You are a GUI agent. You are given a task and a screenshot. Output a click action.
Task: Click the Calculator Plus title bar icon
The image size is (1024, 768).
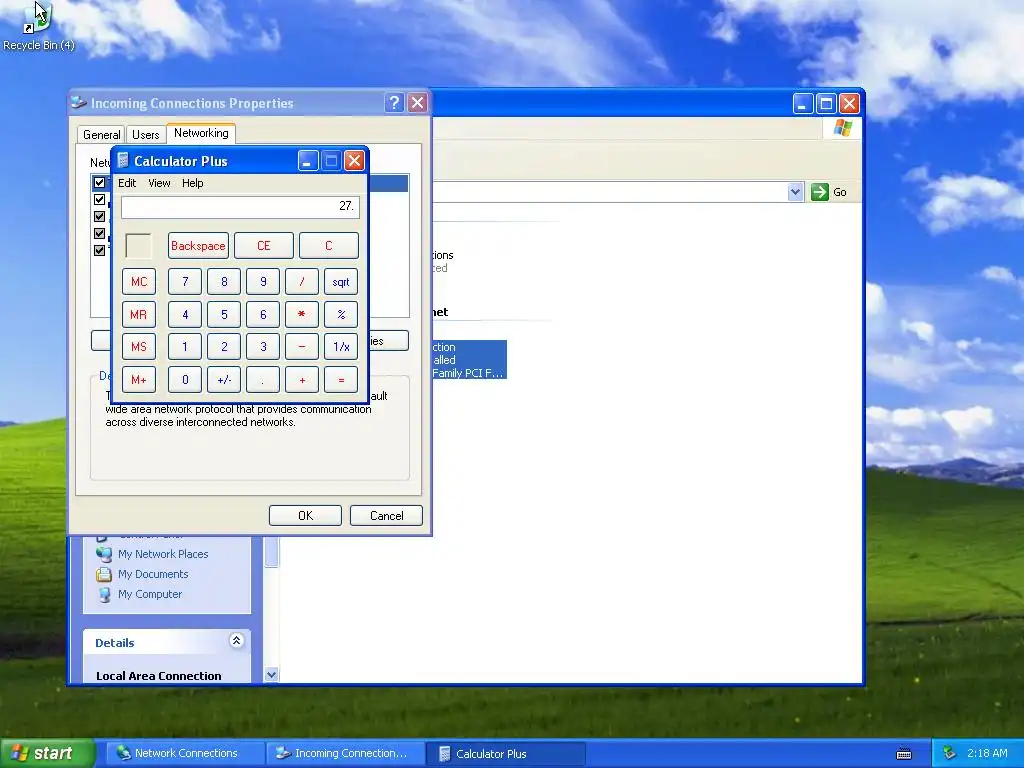point(123,161)
